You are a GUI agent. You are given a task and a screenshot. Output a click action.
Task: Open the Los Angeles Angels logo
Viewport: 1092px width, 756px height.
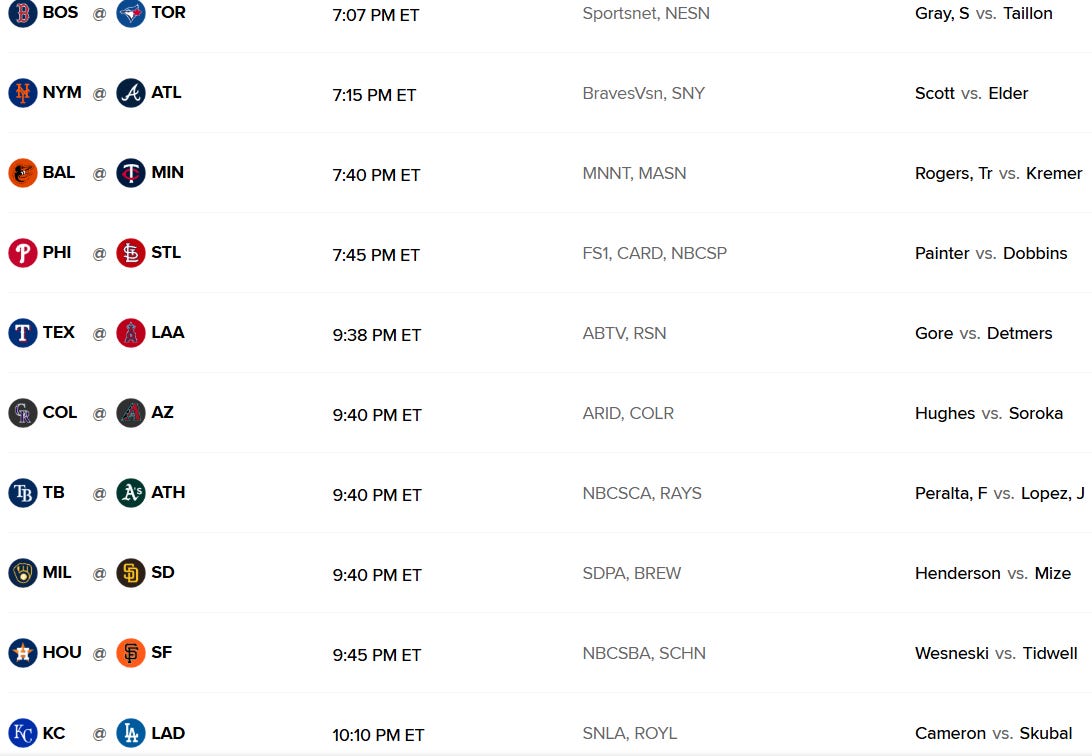[131, 333]
